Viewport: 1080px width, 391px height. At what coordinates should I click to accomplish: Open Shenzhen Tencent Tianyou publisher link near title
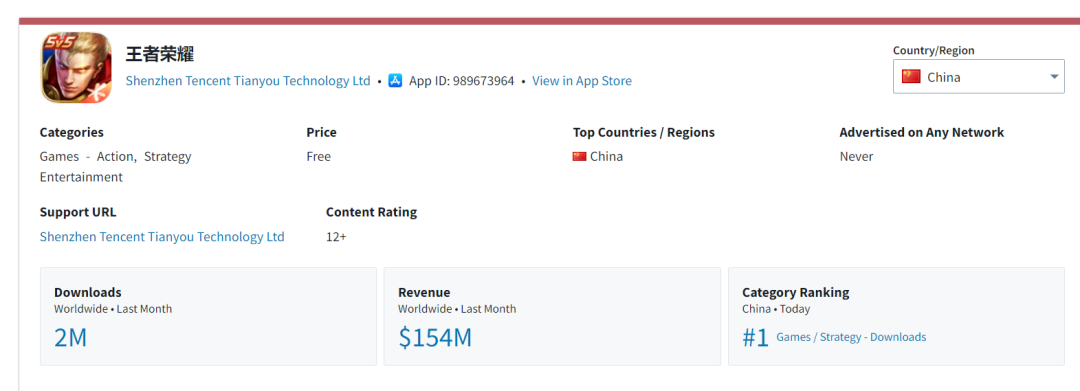click(x=248, y=81)
